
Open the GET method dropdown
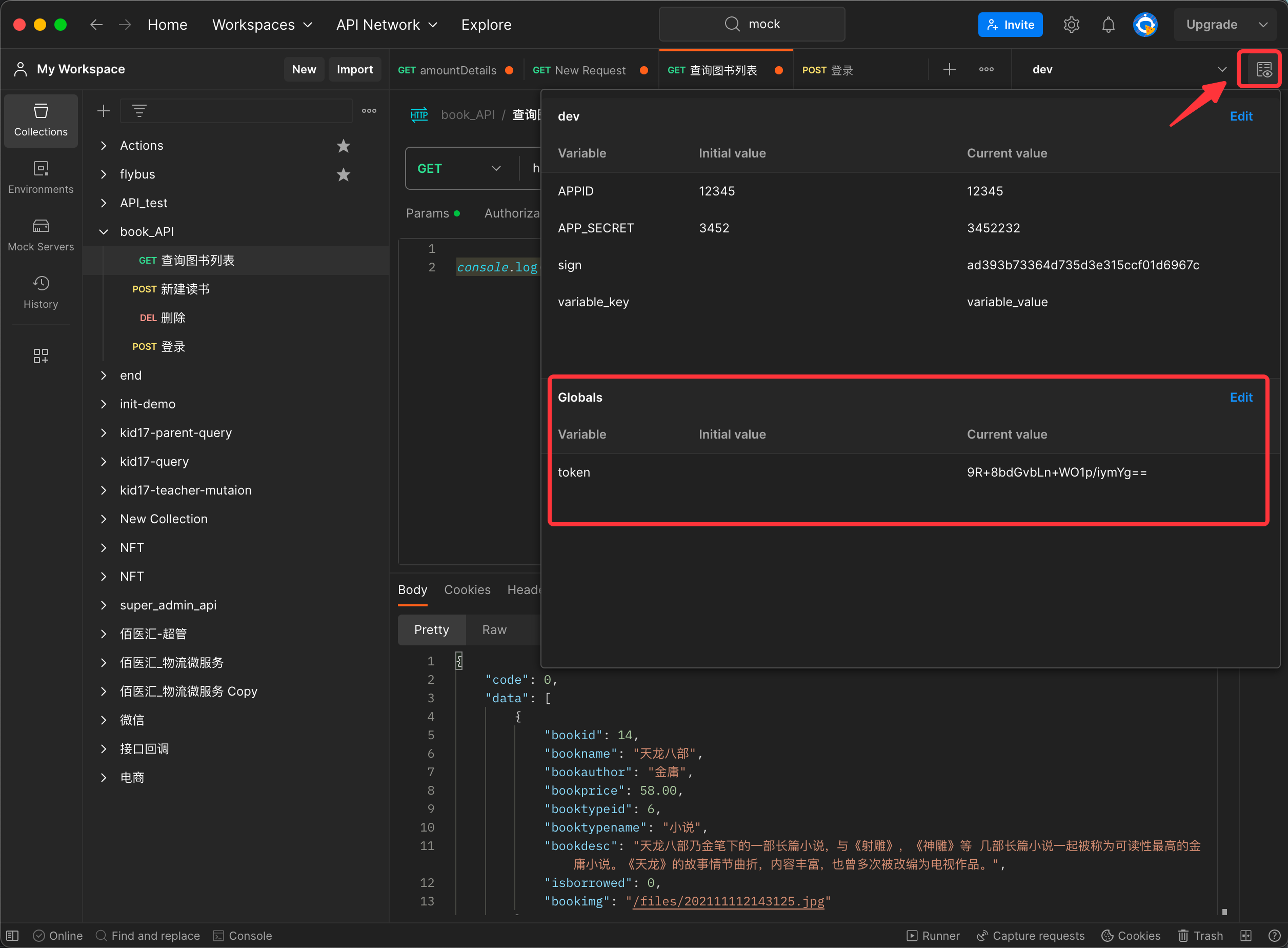pyautogui.click(x=460, y=168)
